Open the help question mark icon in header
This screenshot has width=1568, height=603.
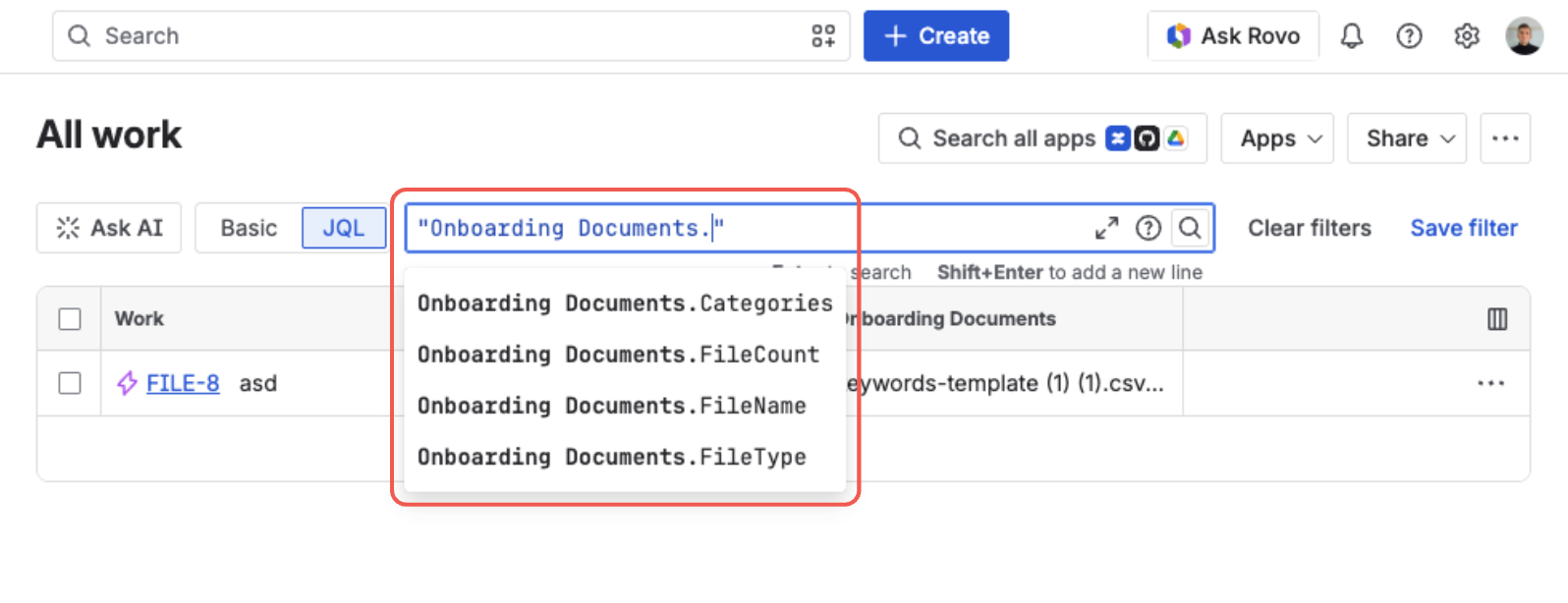(x=1409, y=36)
